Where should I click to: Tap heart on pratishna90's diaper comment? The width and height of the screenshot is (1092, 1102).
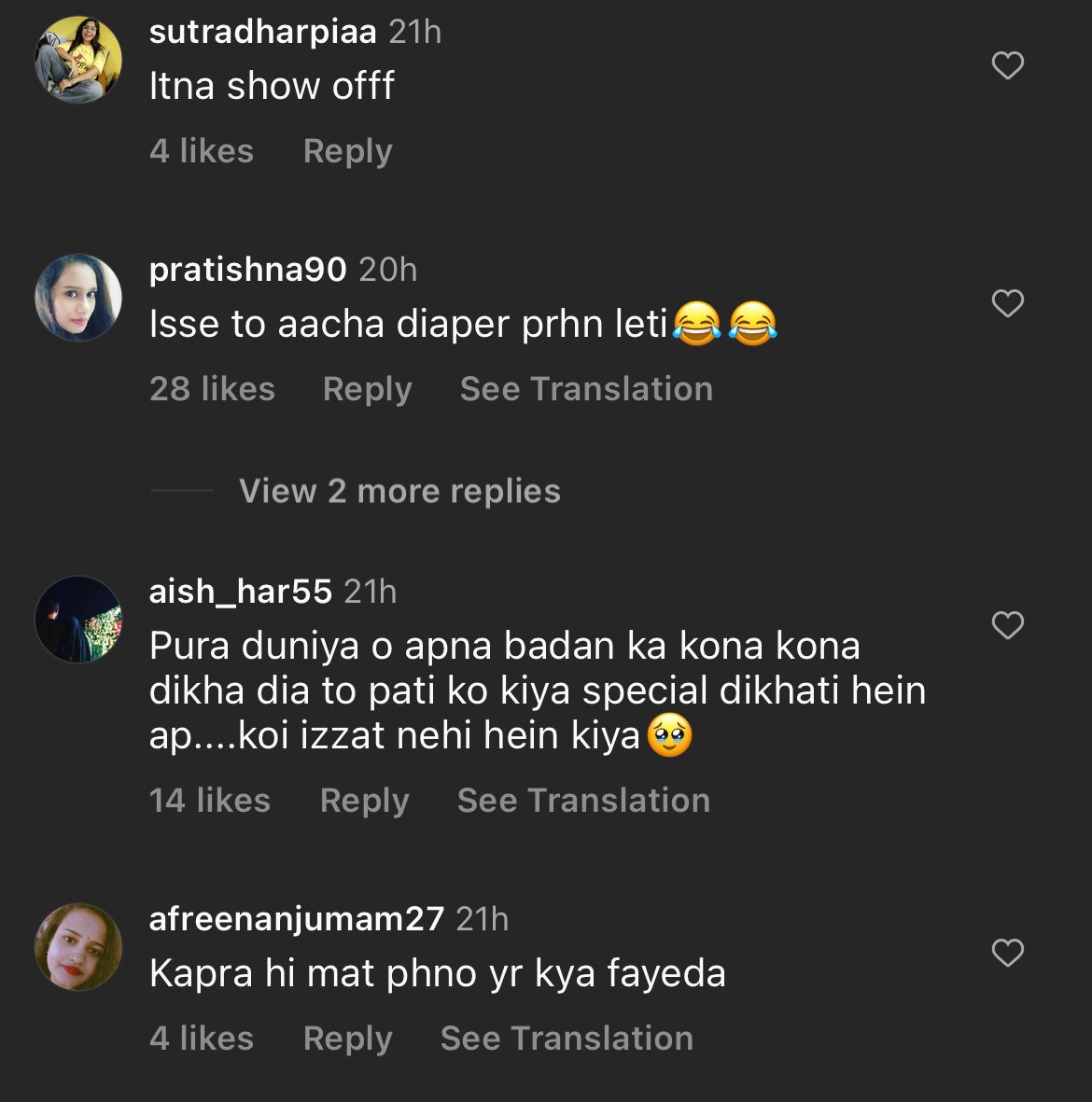pyautogui.click(x=1007, y=303)
